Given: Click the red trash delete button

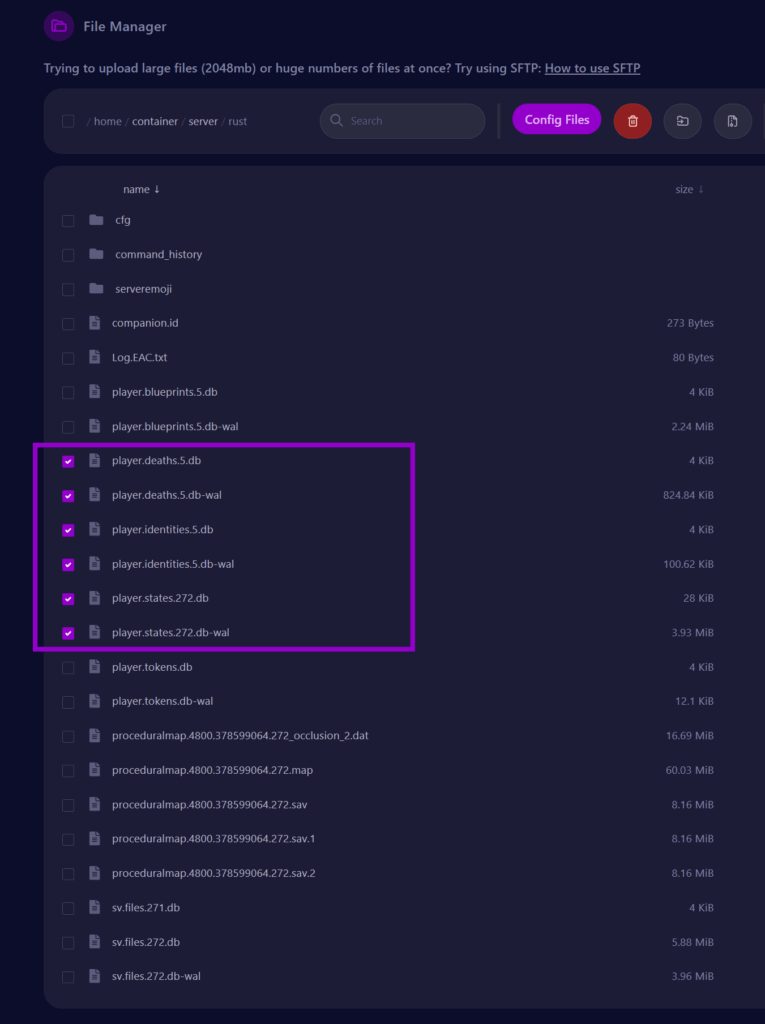Looking at the screenshot, I should coord(632,121).
